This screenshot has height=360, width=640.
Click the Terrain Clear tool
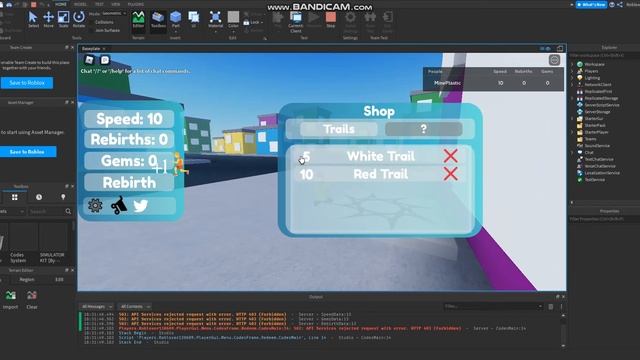(32, 299)
